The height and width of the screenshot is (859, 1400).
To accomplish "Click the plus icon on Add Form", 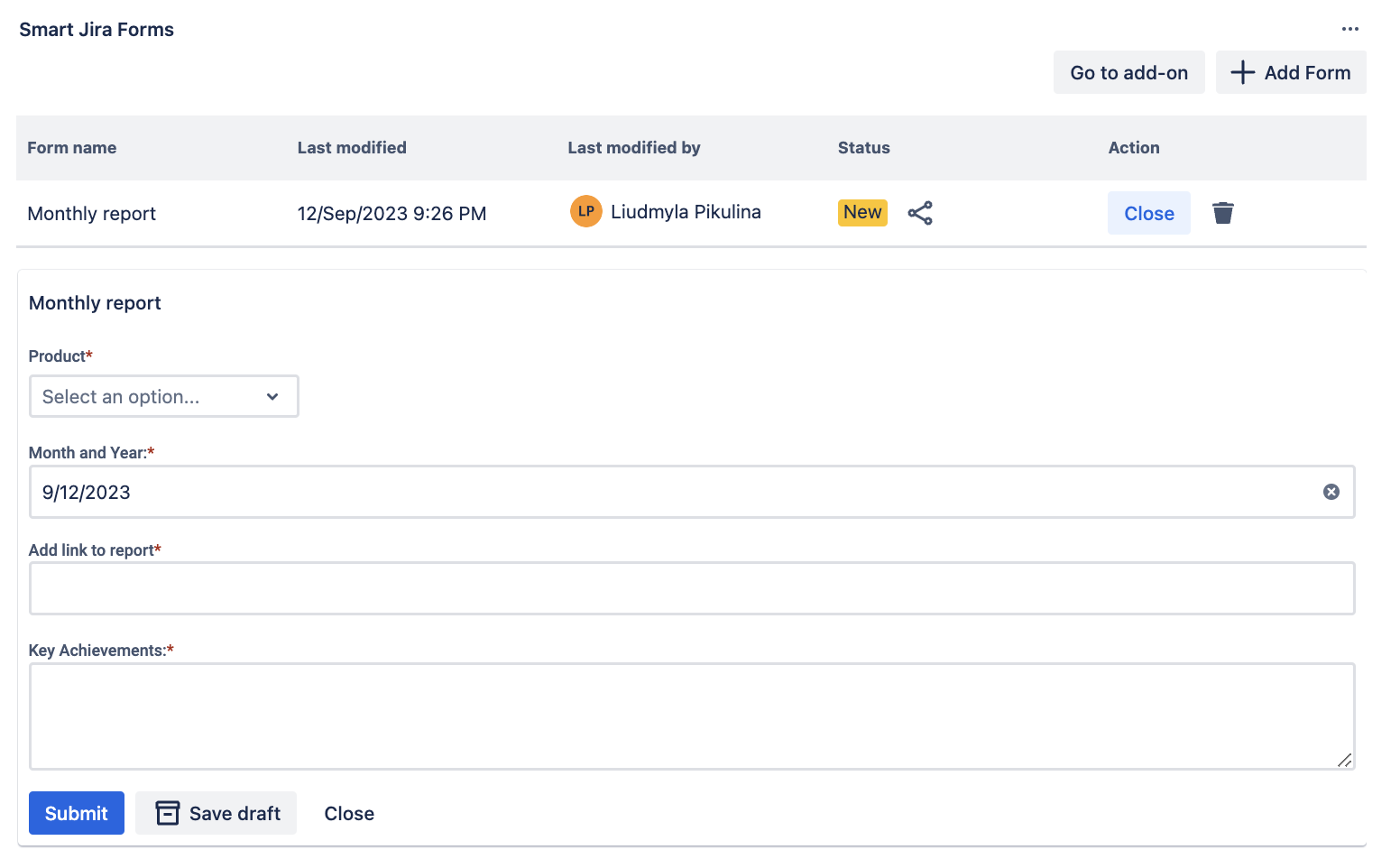I will pos(1244,72).
